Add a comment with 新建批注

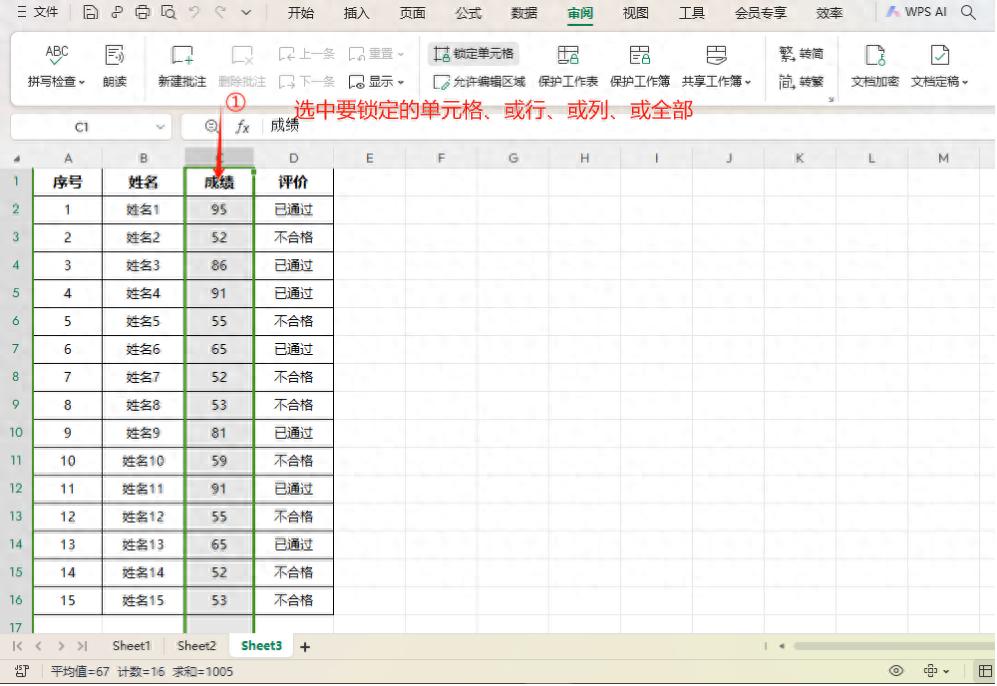pos(182,66)
